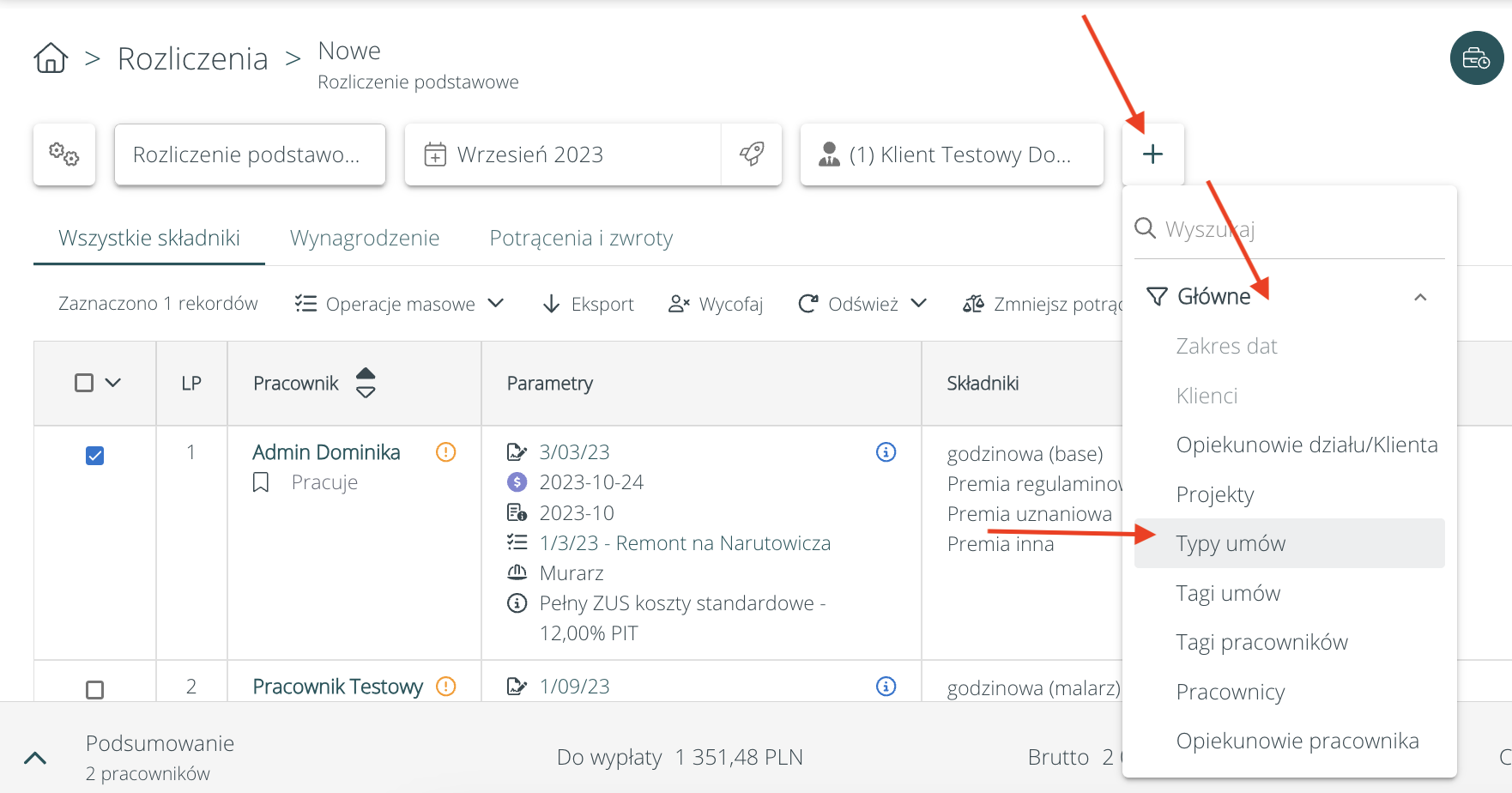Click the rocket icon beside Wrzesień 2023
1512x793 pixels.
pyautogui.click(x=752, y=154)
